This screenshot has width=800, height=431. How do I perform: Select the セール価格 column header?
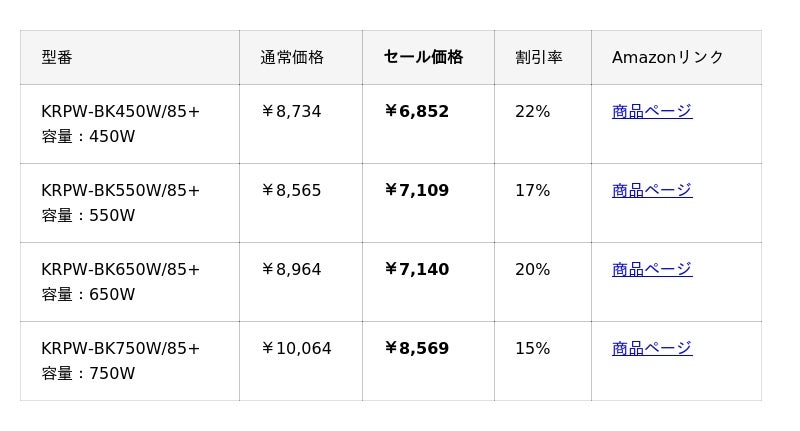(423, 58)
